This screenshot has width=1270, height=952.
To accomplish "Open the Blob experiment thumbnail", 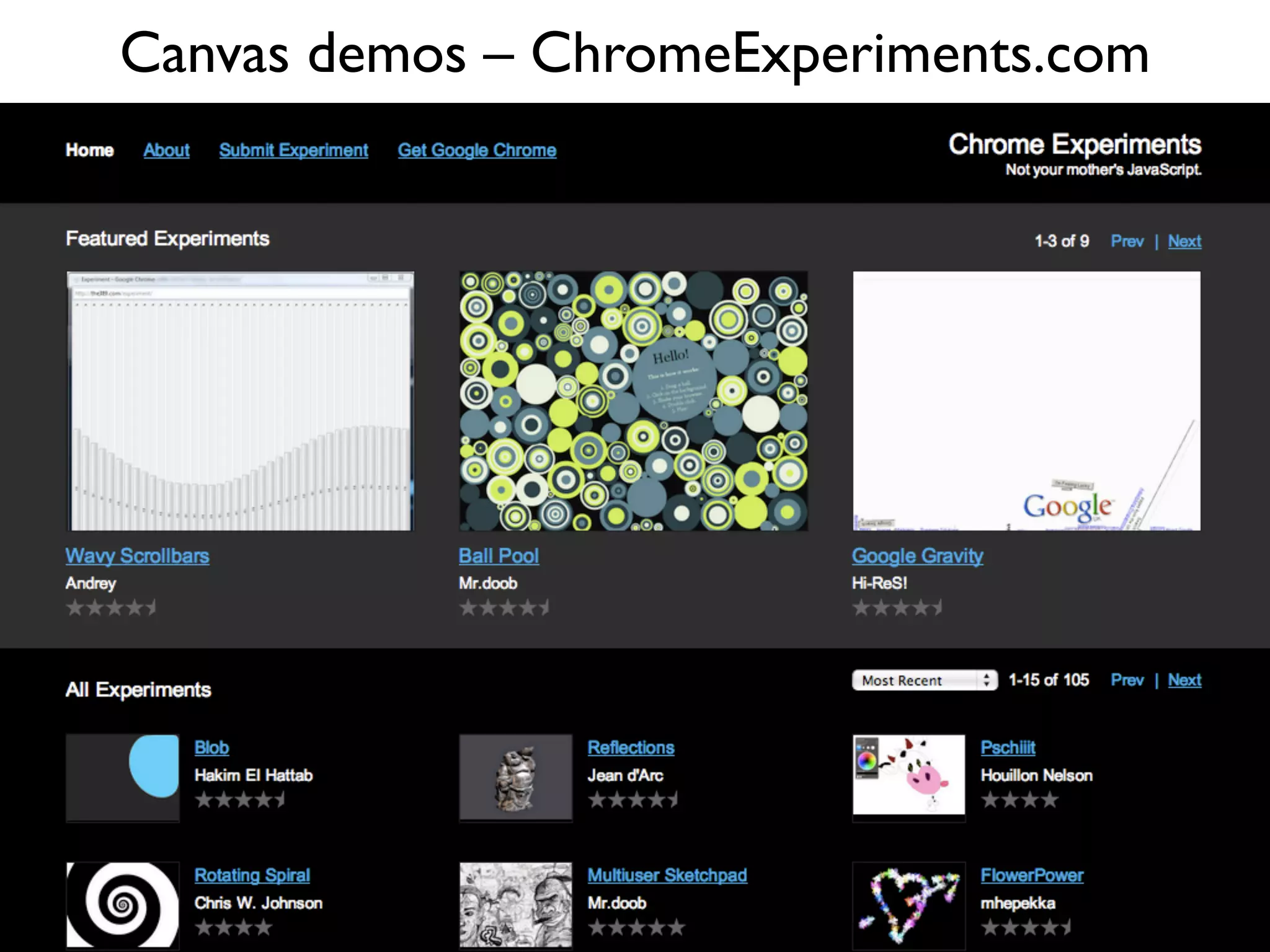I will (123, 778).
